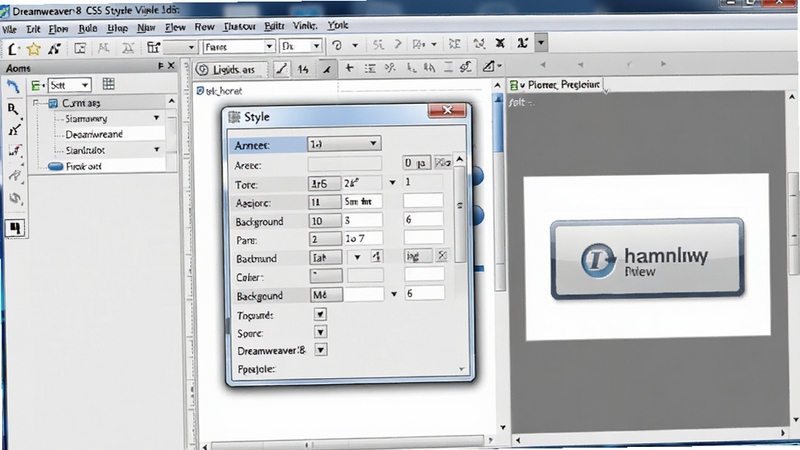Click the plus icon in document toolbar
The height and width of the screenshot is (450, 800).
[349, 67]
